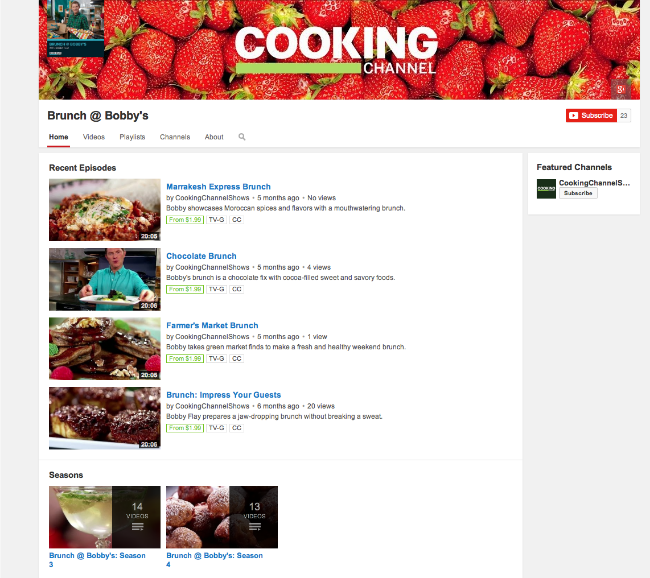Open Brunch @ Bobby's: Season 4 link
This screenshot has width=650, height=578.
(214, 560)
